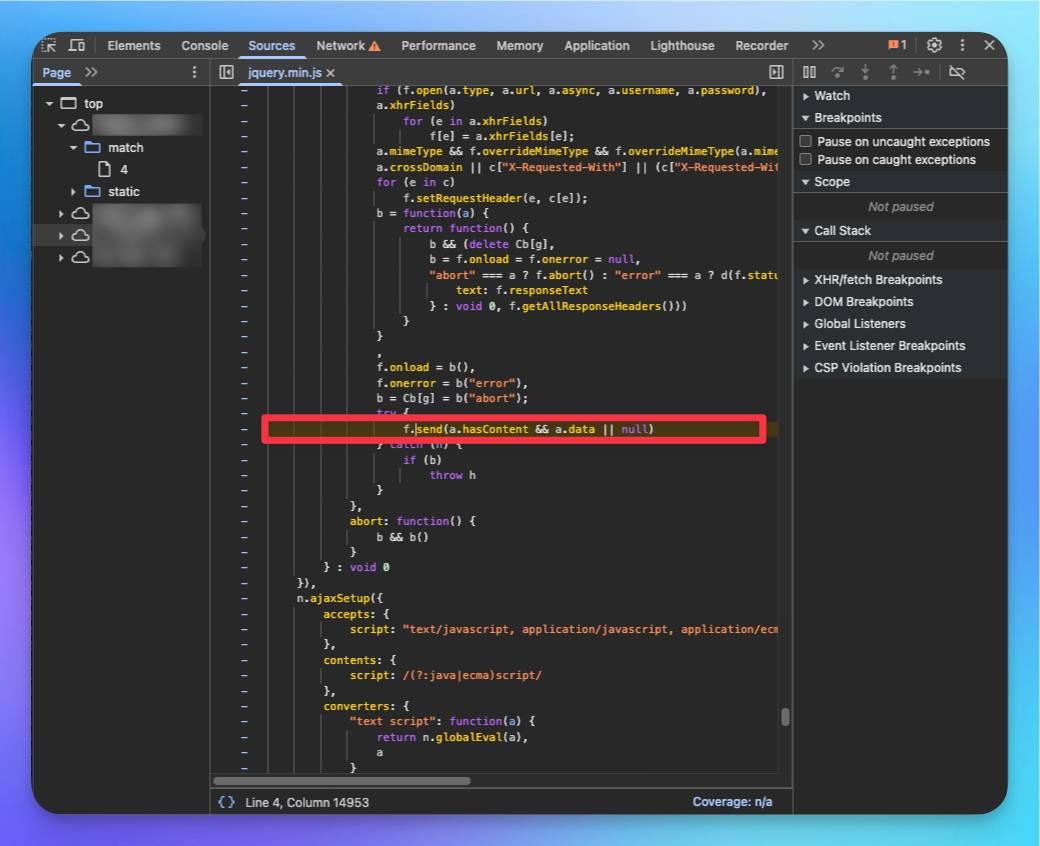
Task: Expand the static folder arrow
Action: tap(73, 192)
